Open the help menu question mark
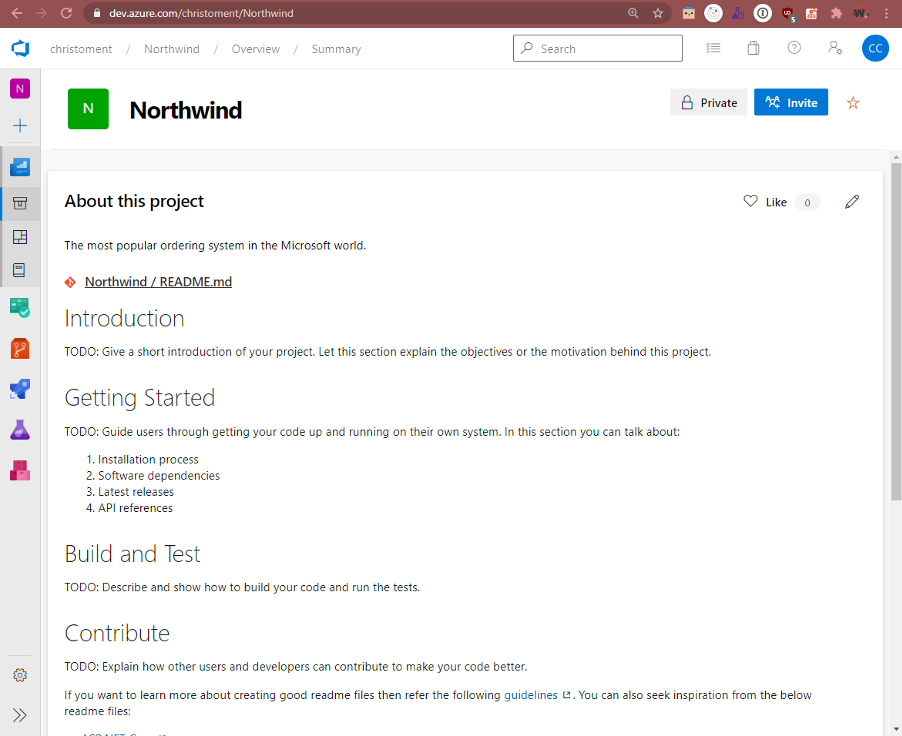 tap(794, 48)
